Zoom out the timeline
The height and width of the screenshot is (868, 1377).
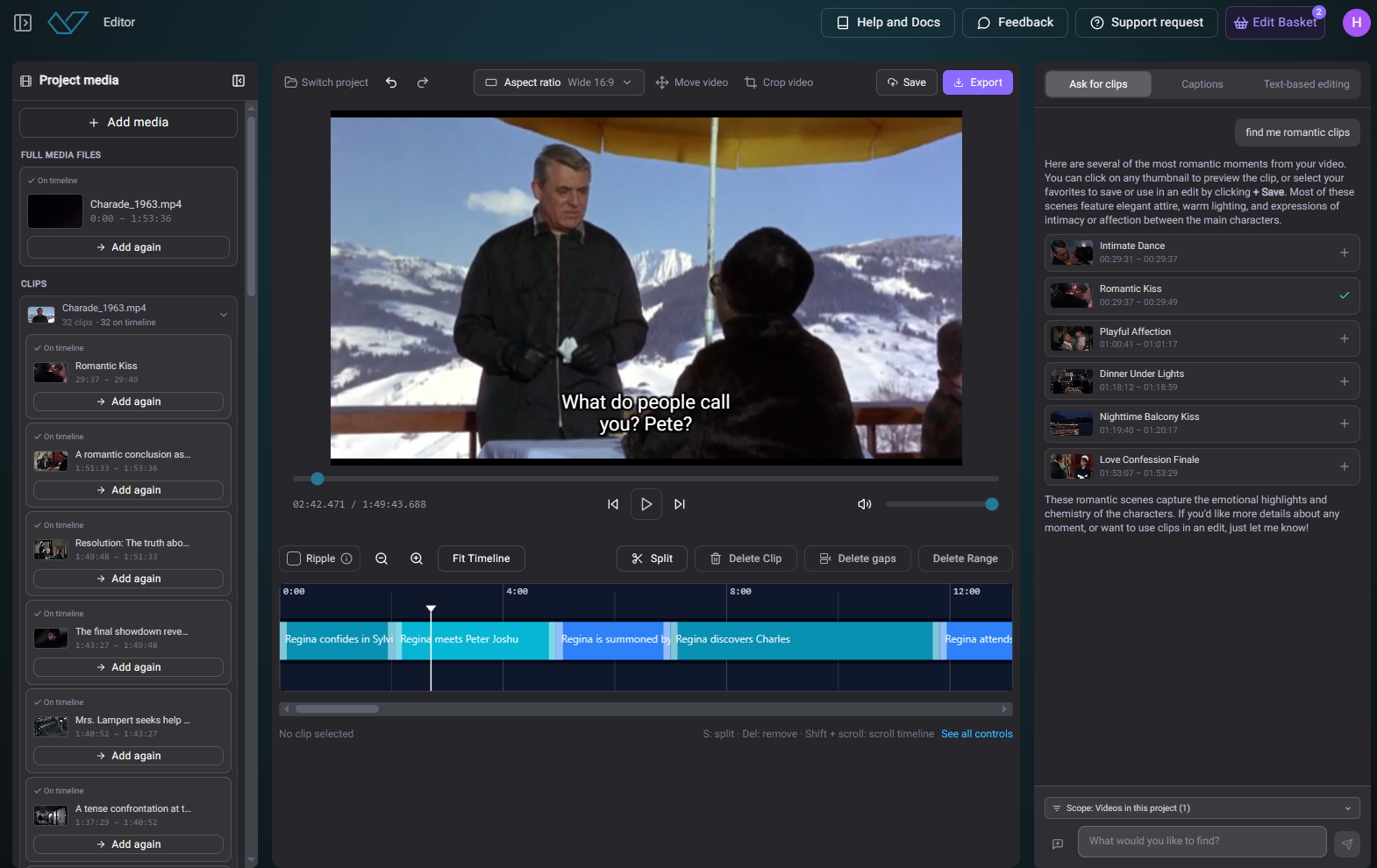tap(382, 559)
